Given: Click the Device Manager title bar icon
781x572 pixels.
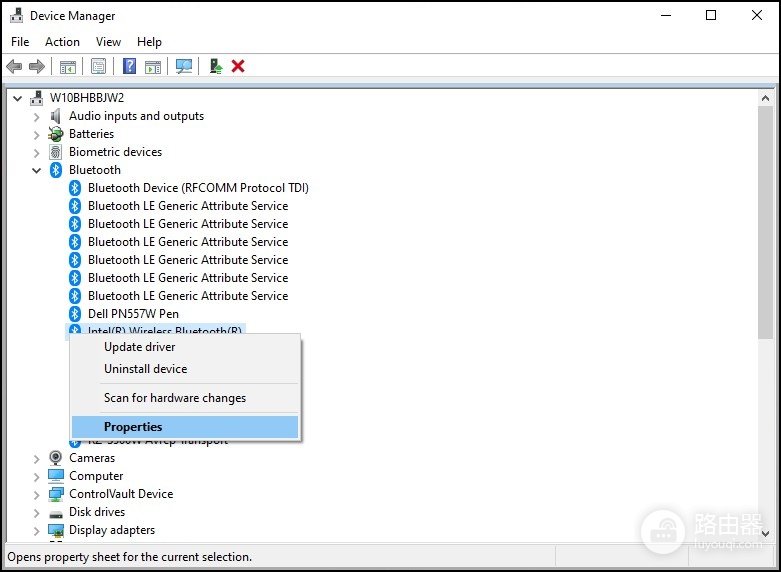Looking at the screenshot, I should (16, 16).
